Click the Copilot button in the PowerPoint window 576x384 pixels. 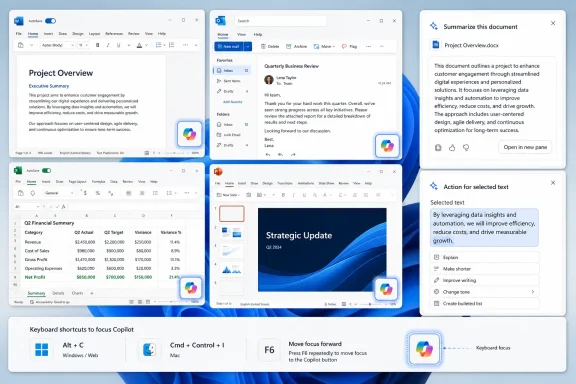(x=386, y=289)
